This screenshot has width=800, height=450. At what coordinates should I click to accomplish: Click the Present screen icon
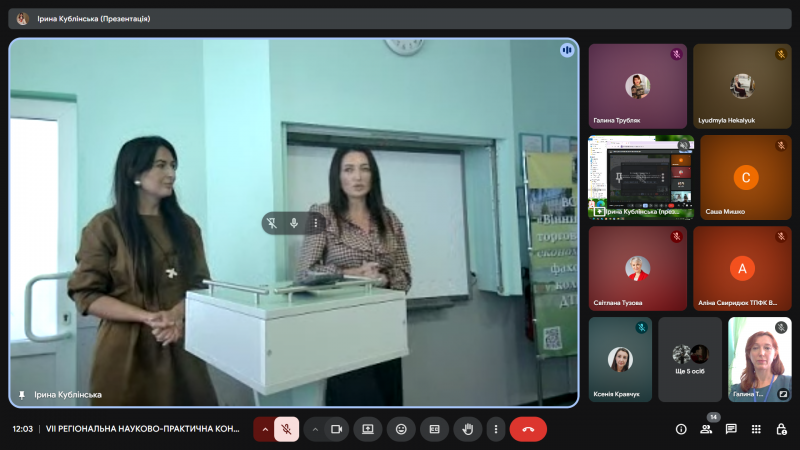(368, 429)
